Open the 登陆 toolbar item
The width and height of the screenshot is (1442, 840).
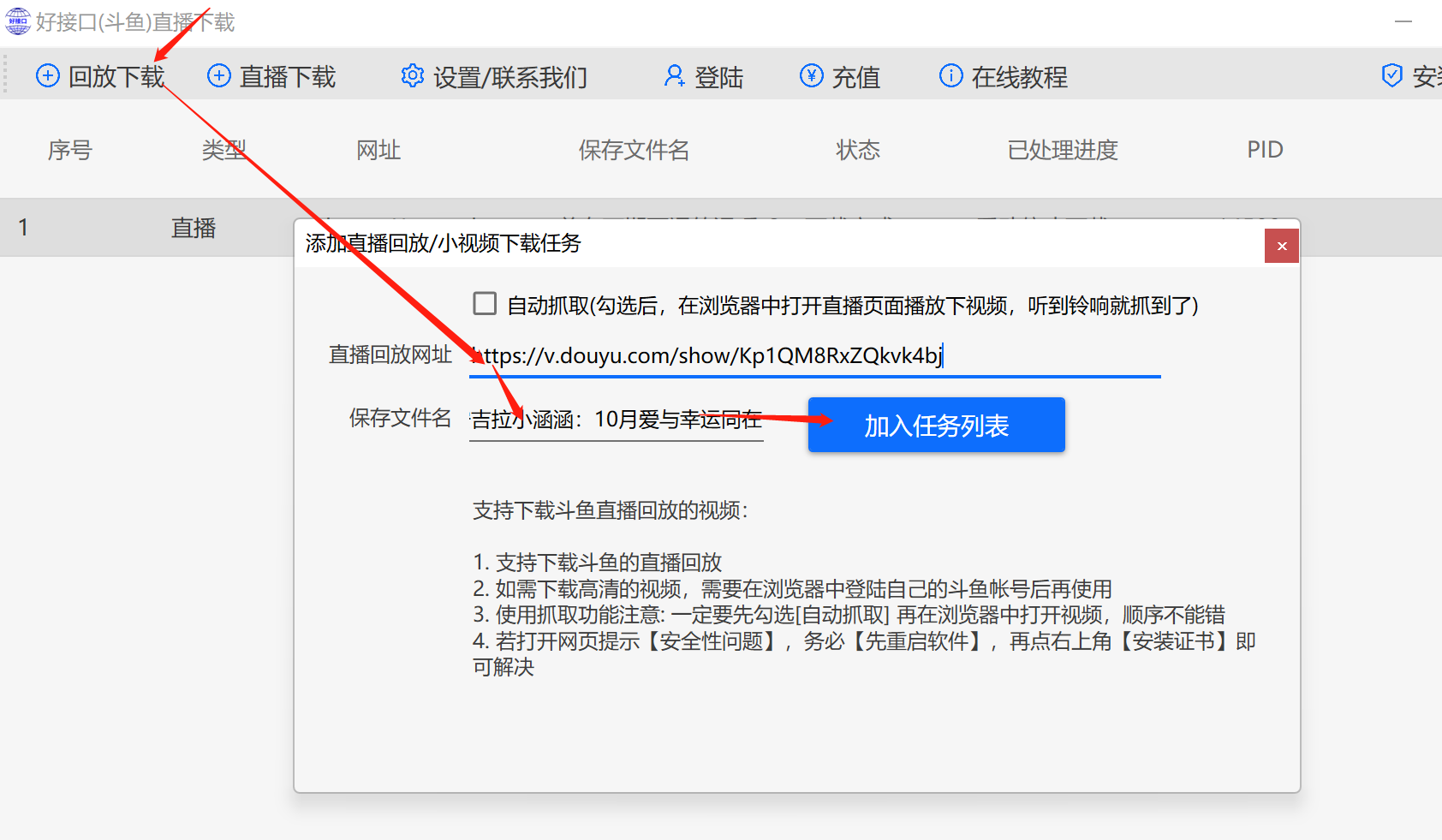click(x=703, y=77)
